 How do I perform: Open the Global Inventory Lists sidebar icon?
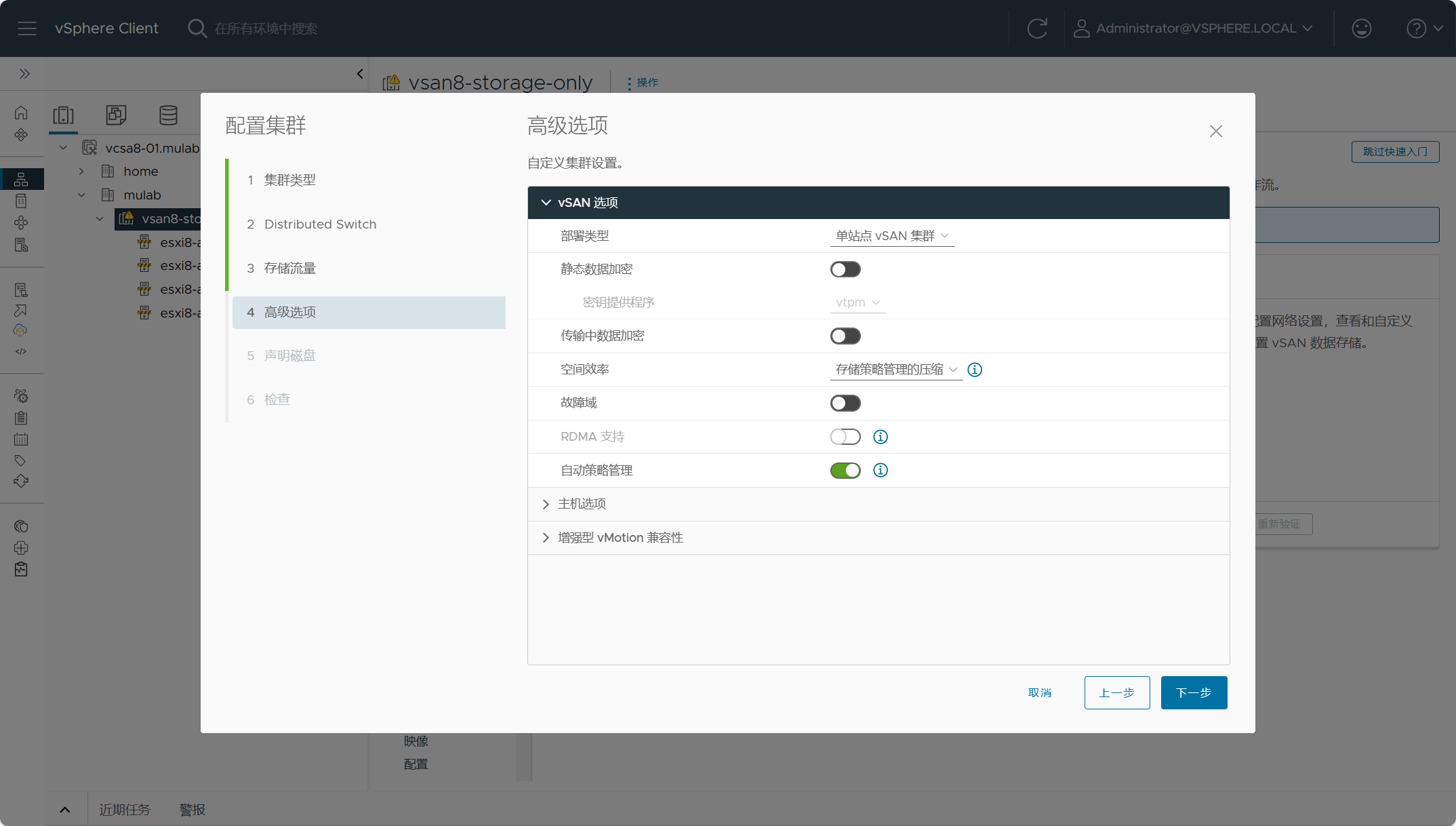click(21, 245)
